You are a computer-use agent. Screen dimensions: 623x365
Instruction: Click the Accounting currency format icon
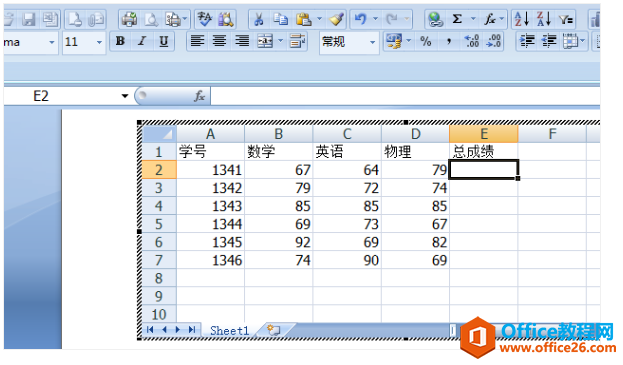pos(394,41)
